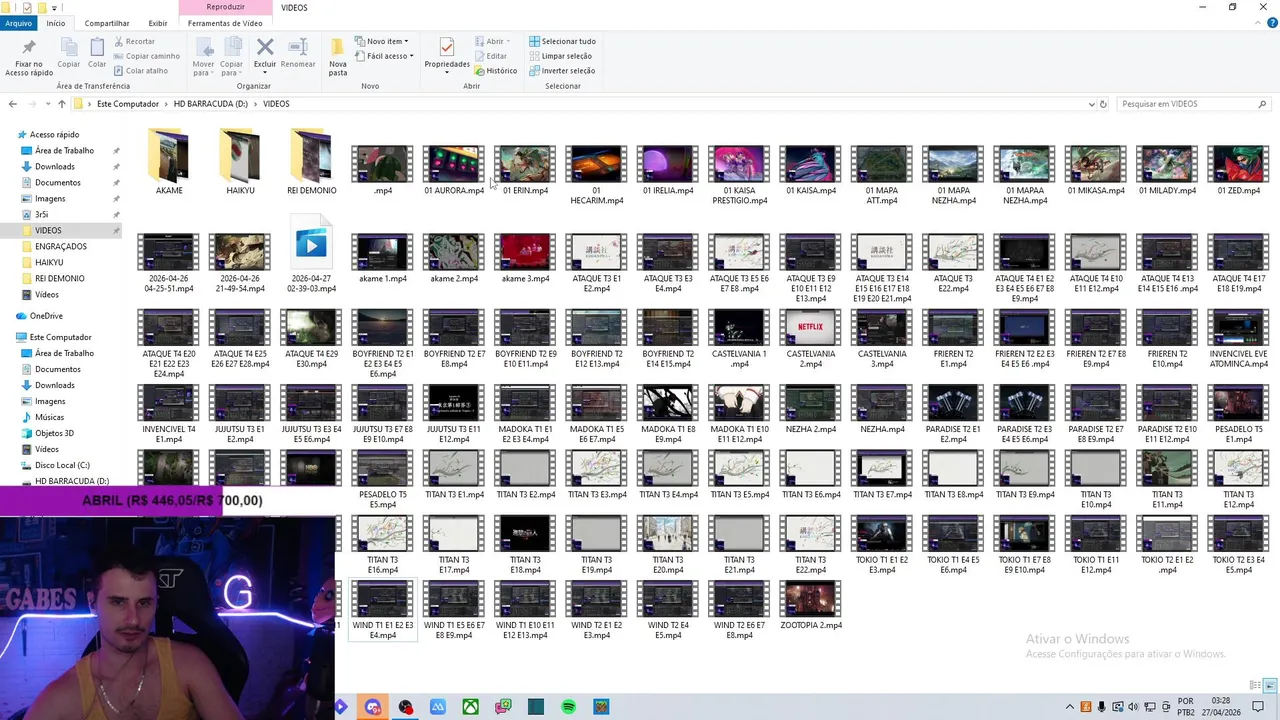Select the file named 2026-04-27 02-39-03.mp4
The height and width of the screenshot is (720, 1280).
click(x=311, y=253)
